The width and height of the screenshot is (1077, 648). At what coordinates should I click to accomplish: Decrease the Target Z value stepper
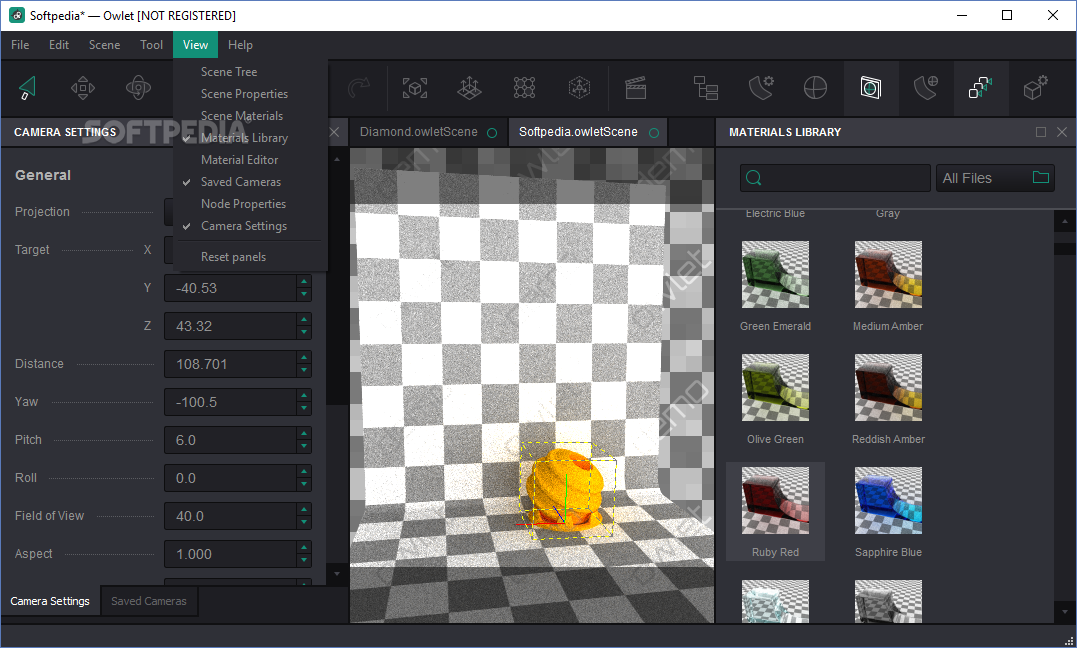(304, 333)
